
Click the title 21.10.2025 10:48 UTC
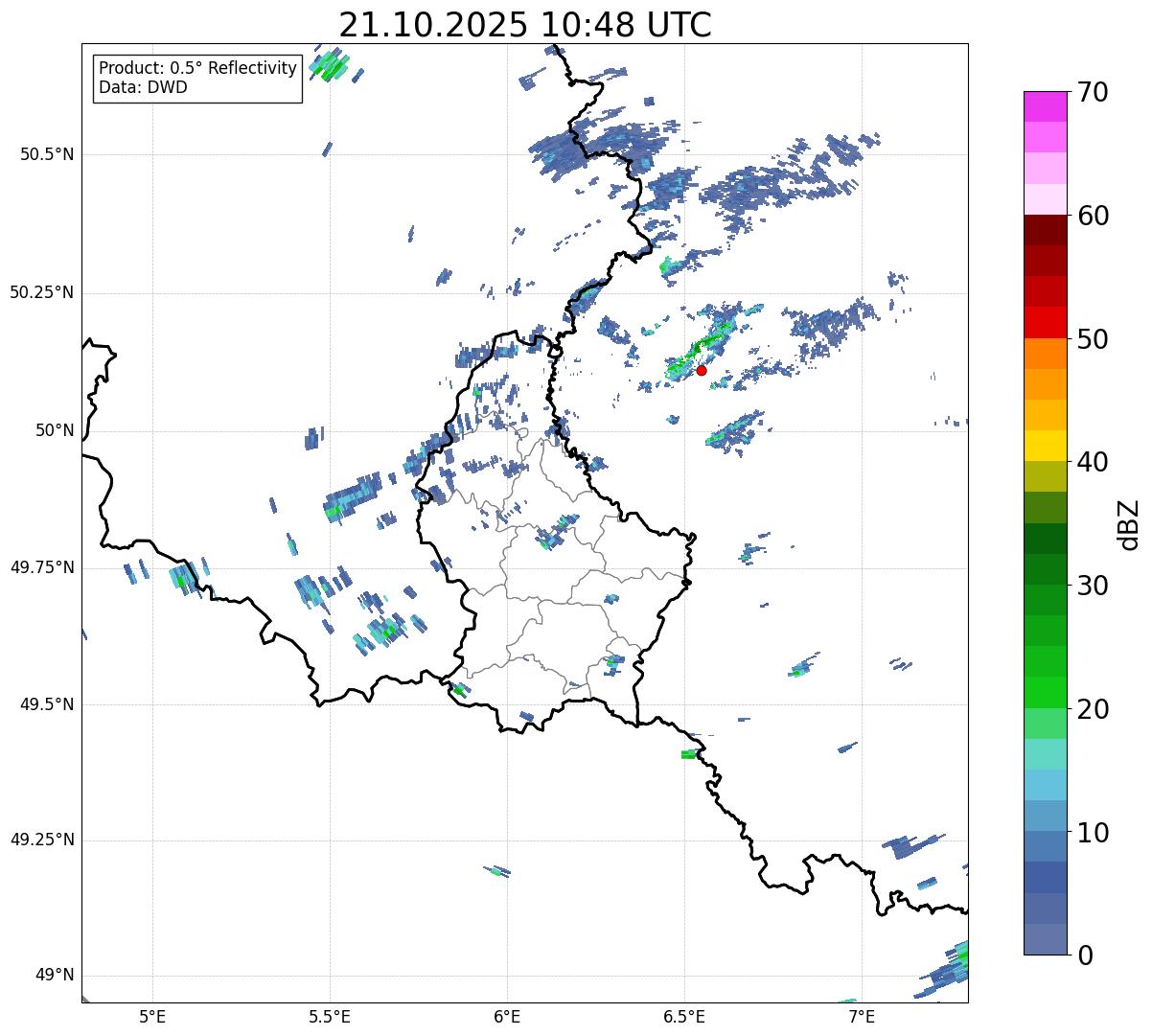tap(525, 25)
